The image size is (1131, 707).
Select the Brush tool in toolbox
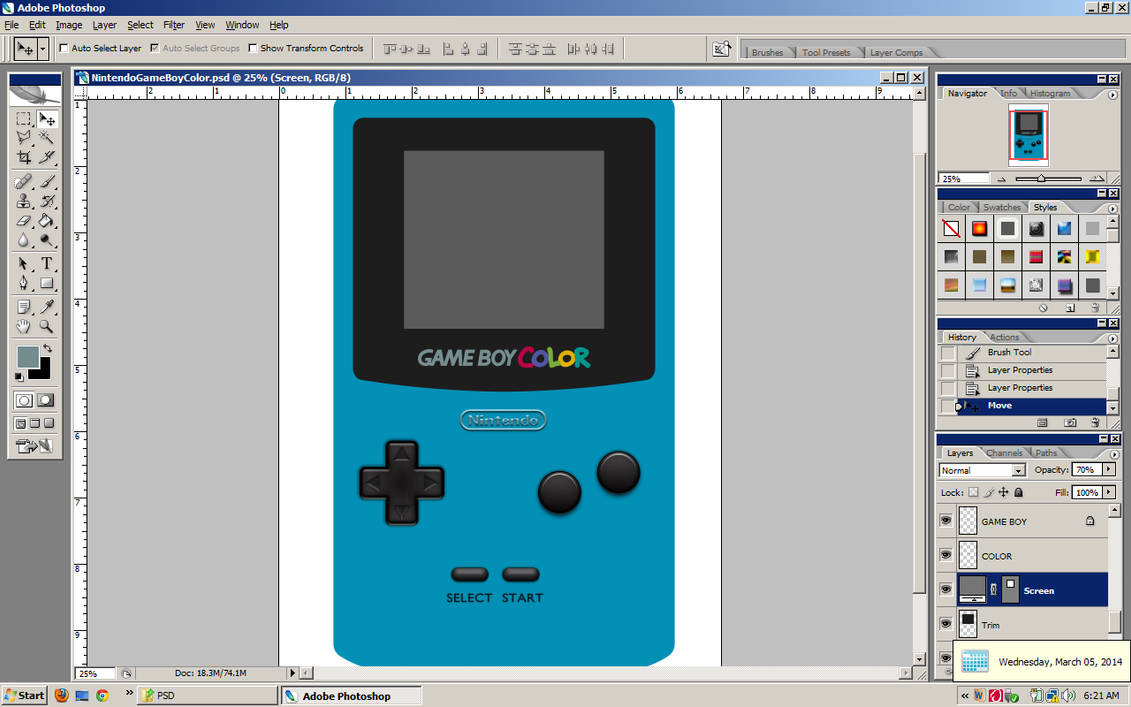click(x=47, y=182)
